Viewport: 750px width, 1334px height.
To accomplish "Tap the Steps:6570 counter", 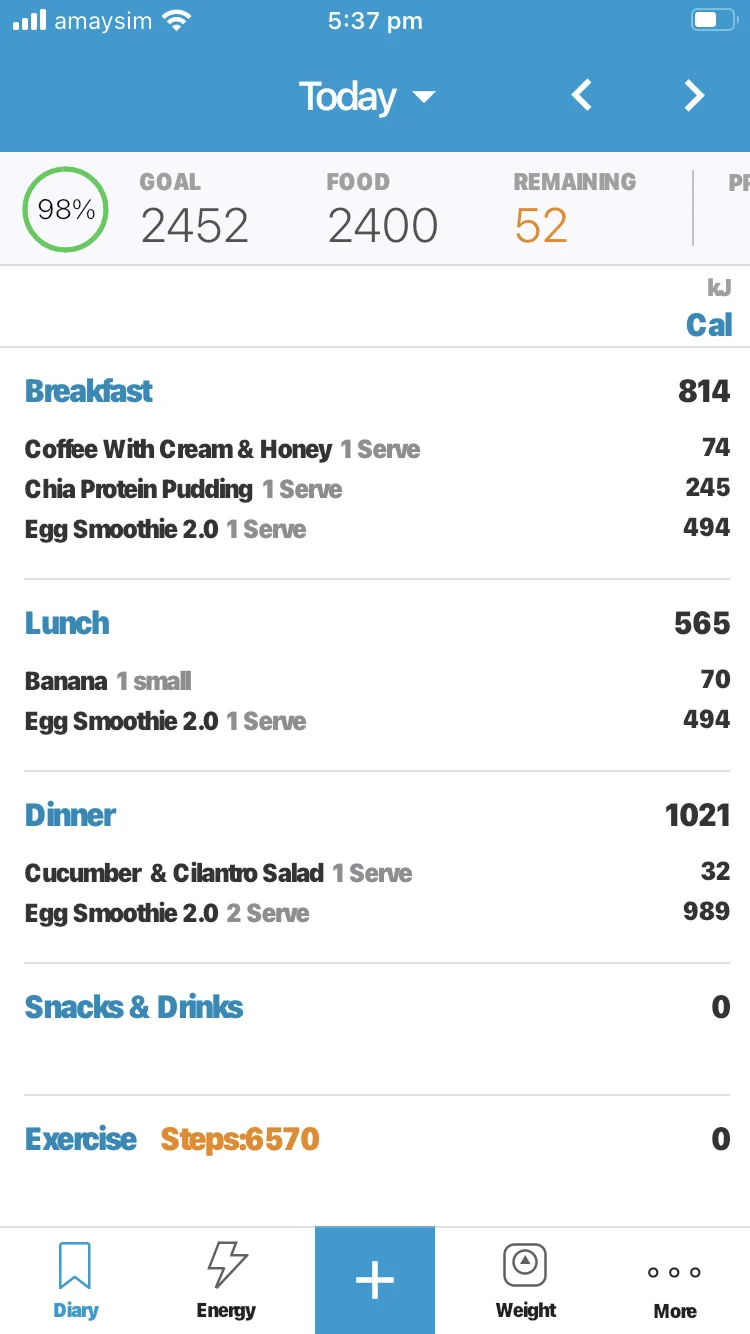I will pos(240,1139).
